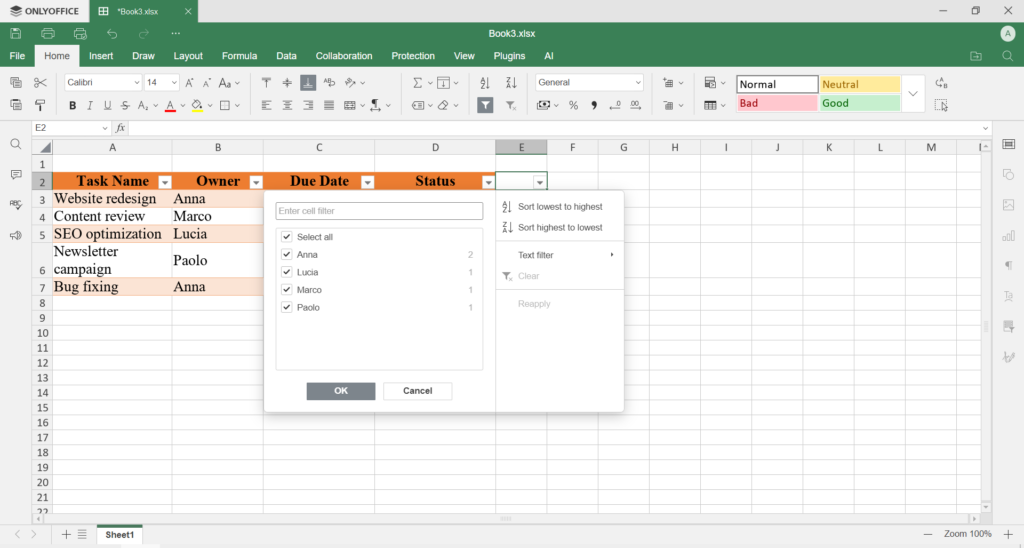
Task: Click the Enter cell filter search field
Action: 379,211
